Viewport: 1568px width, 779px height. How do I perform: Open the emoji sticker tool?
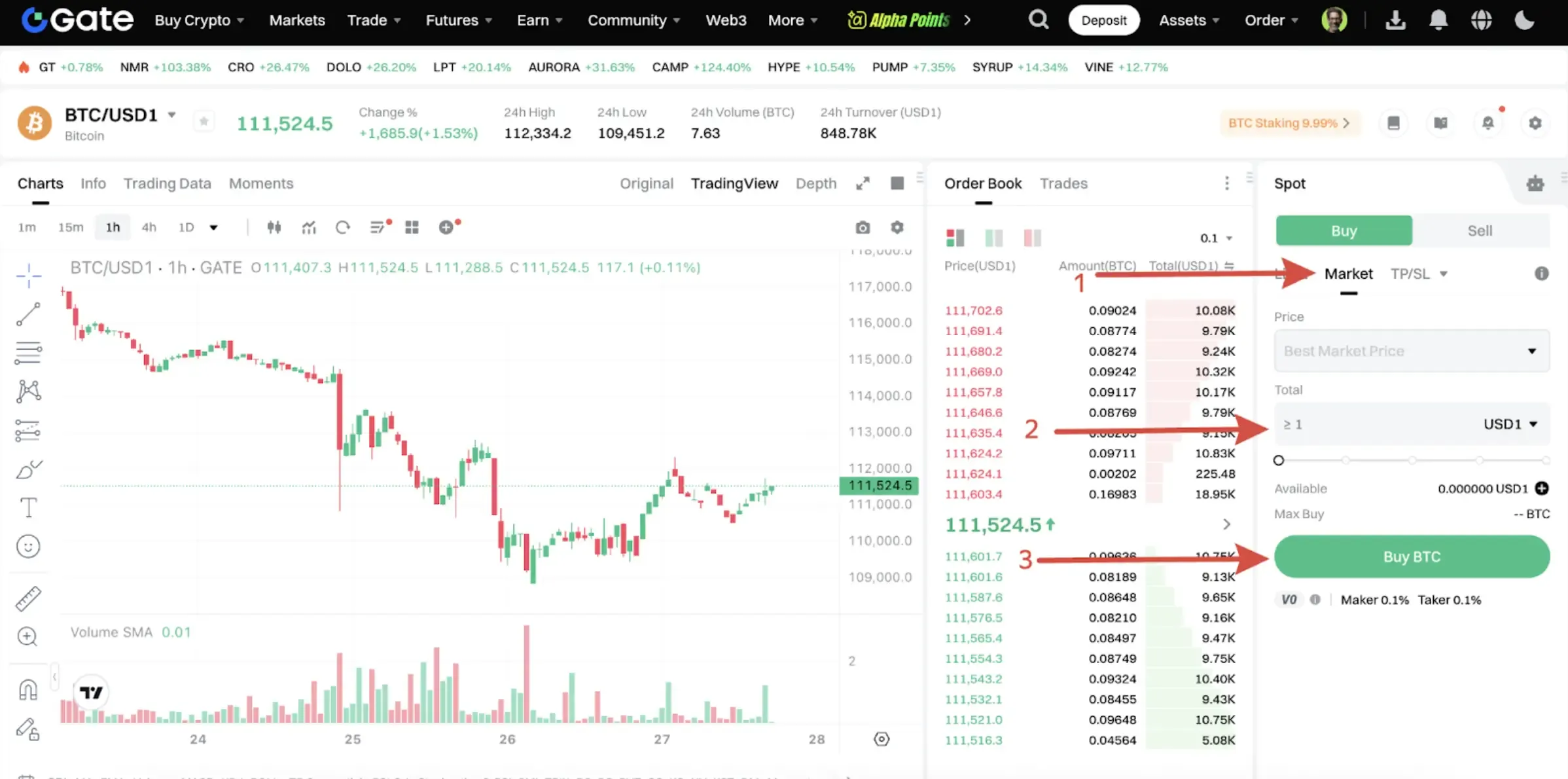(x=29, y=545)
